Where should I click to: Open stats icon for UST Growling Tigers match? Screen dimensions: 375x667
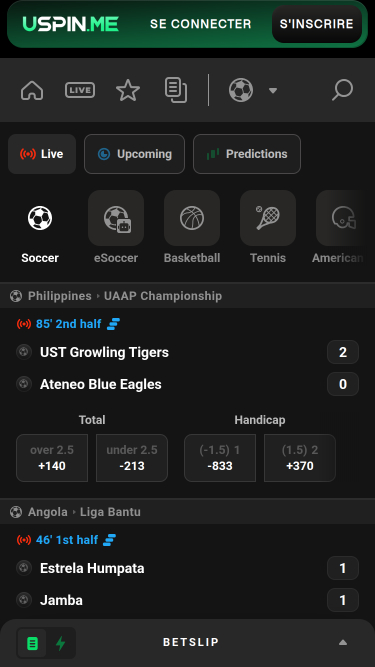coord(113,324)
